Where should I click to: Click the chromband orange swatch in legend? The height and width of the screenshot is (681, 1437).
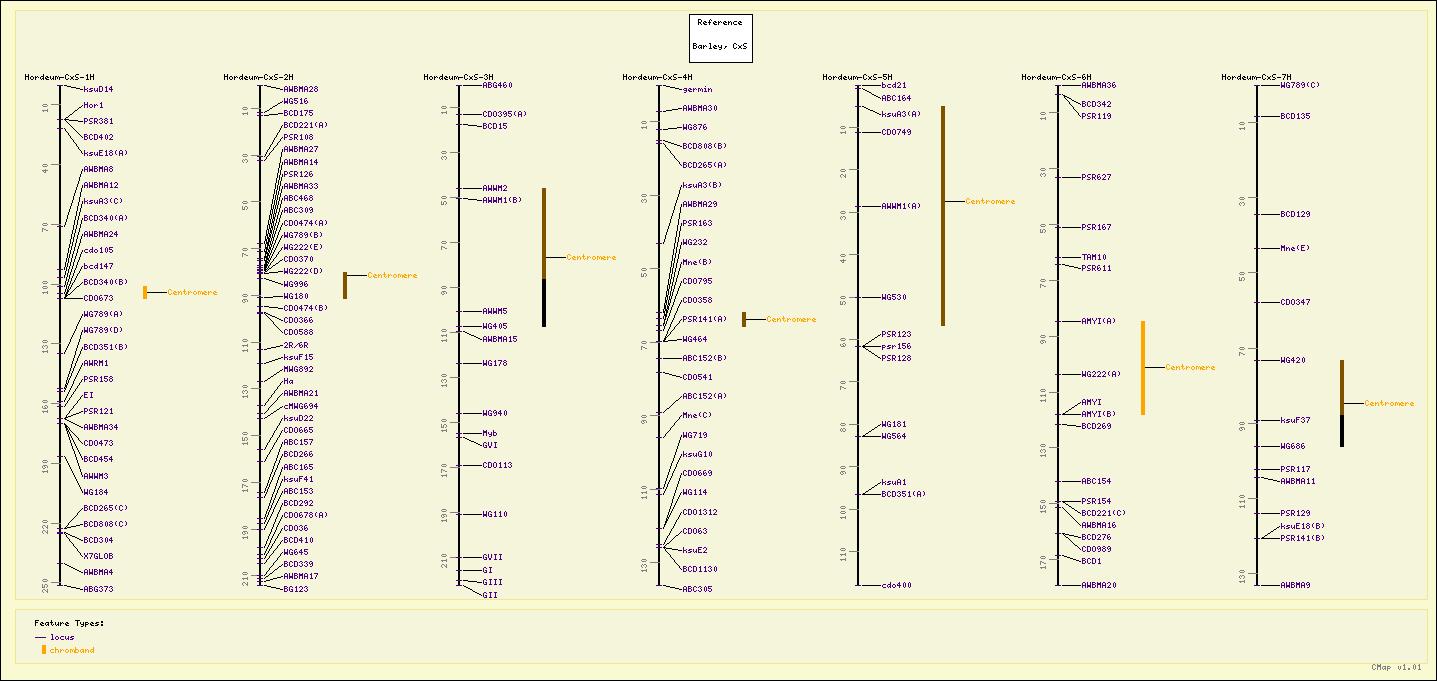pyautogui.click(x=43, y=650)
